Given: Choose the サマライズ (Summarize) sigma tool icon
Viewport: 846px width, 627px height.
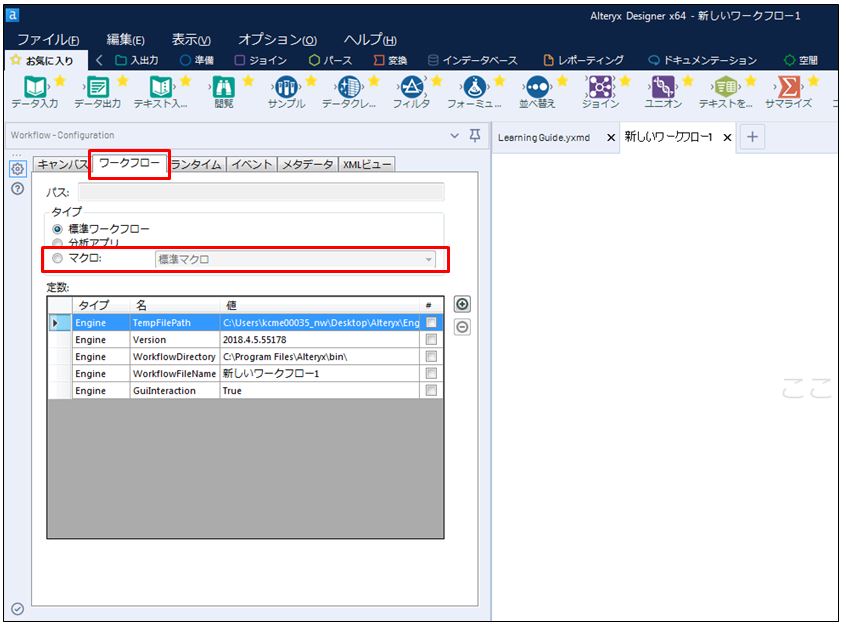Looking at the screenshot, I should click(x=788, y=88).
